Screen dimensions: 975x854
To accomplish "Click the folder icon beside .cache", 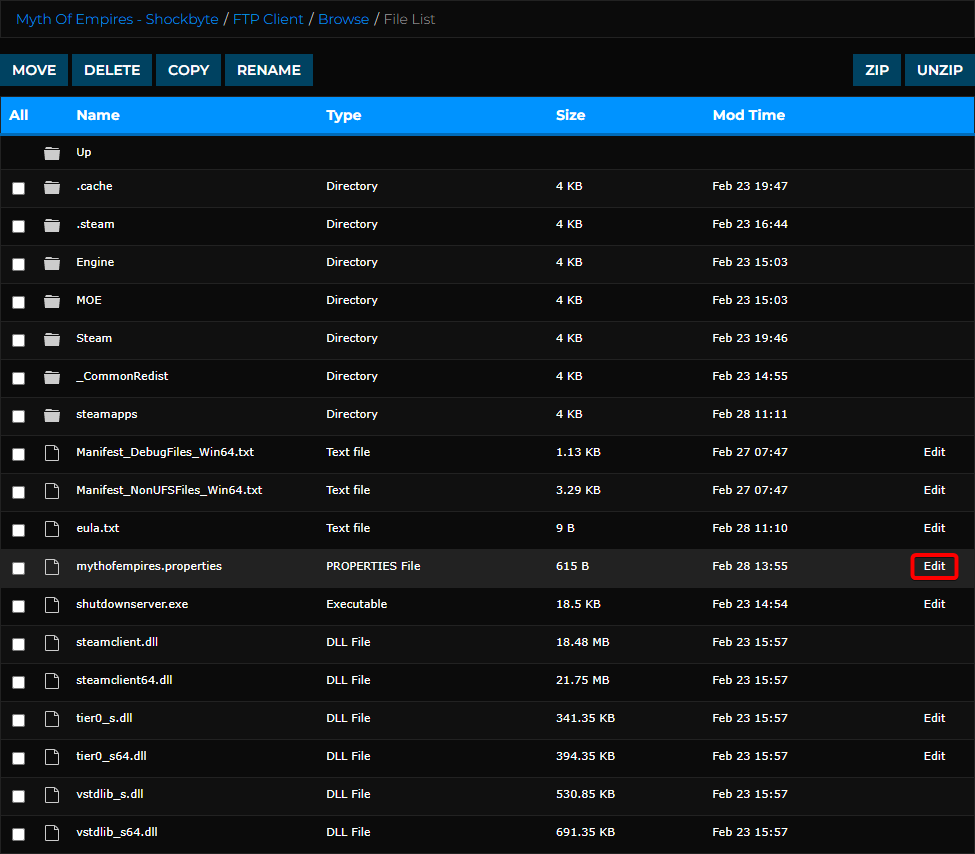I will [52, 186].
